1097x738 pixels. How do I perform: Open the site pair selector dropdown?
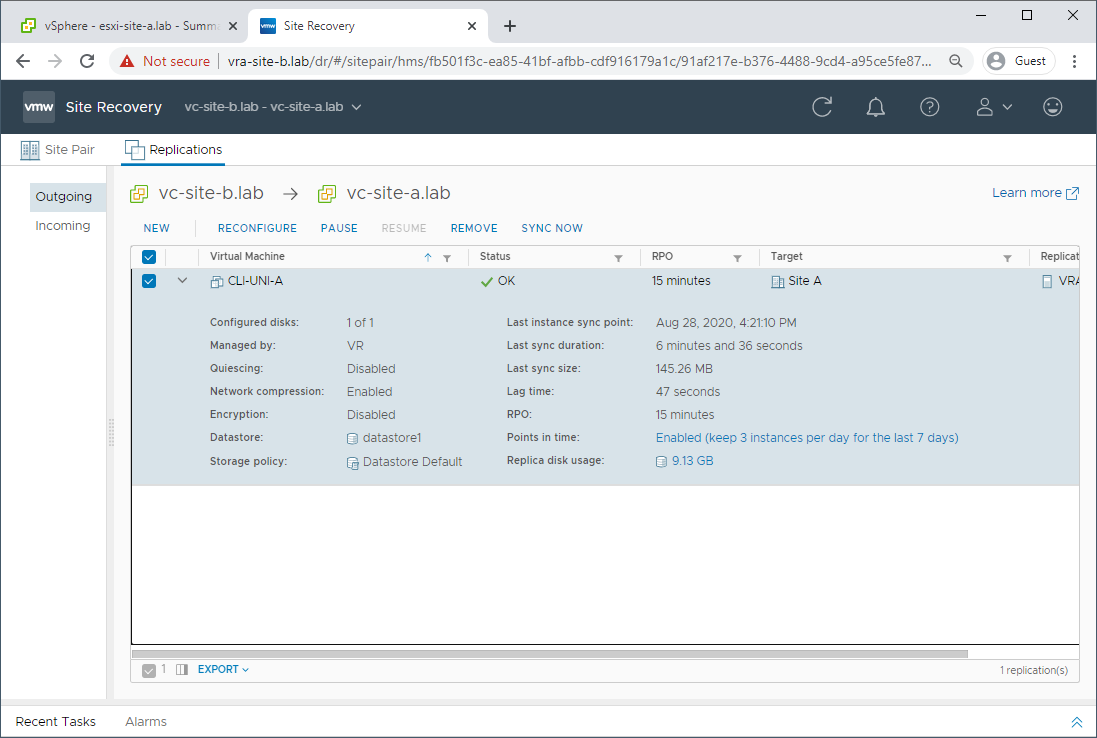coord(273,107)
